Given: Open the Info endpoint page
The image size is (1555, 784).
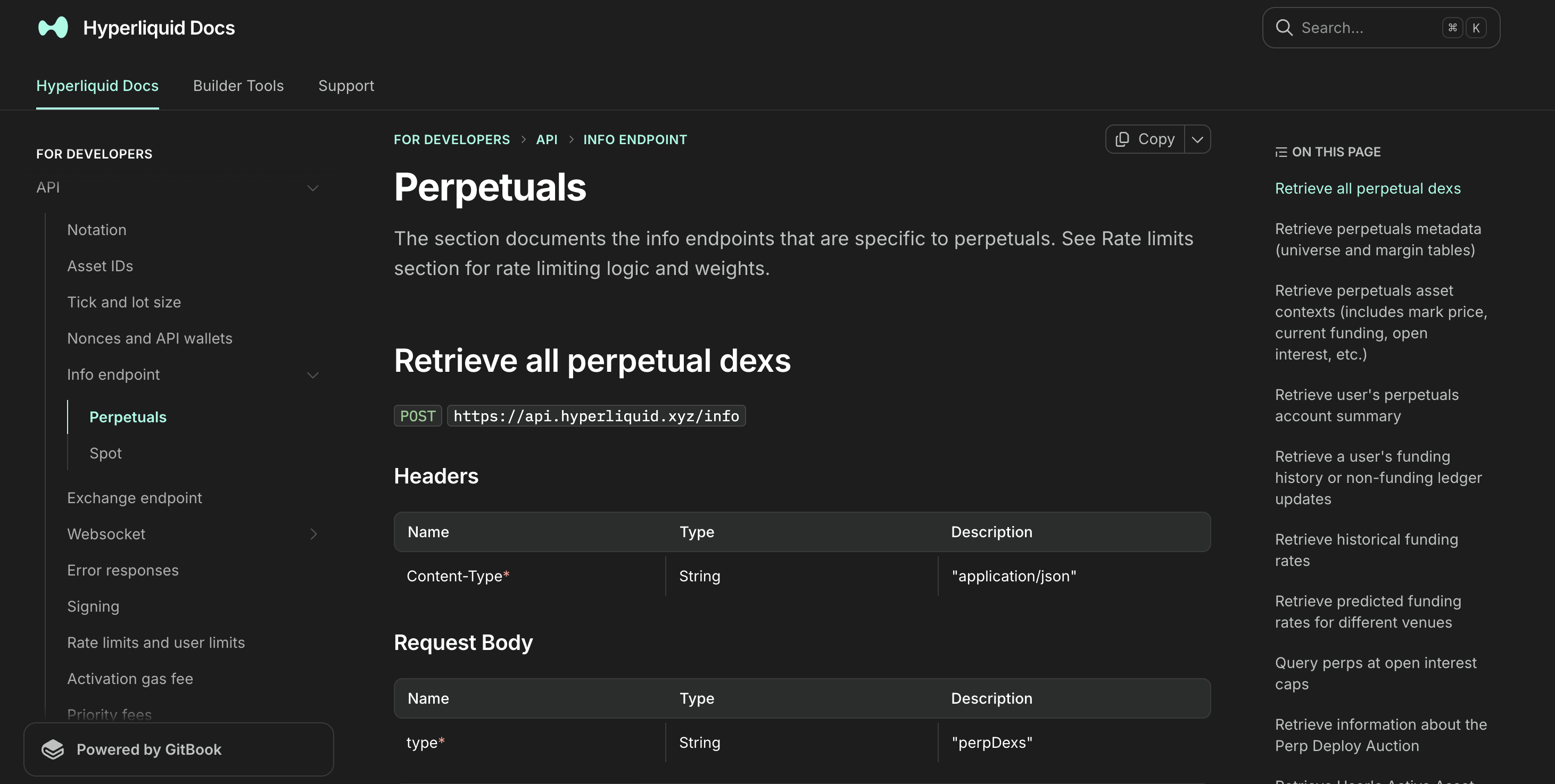Looking at the screenshot, I should [113, 375].
